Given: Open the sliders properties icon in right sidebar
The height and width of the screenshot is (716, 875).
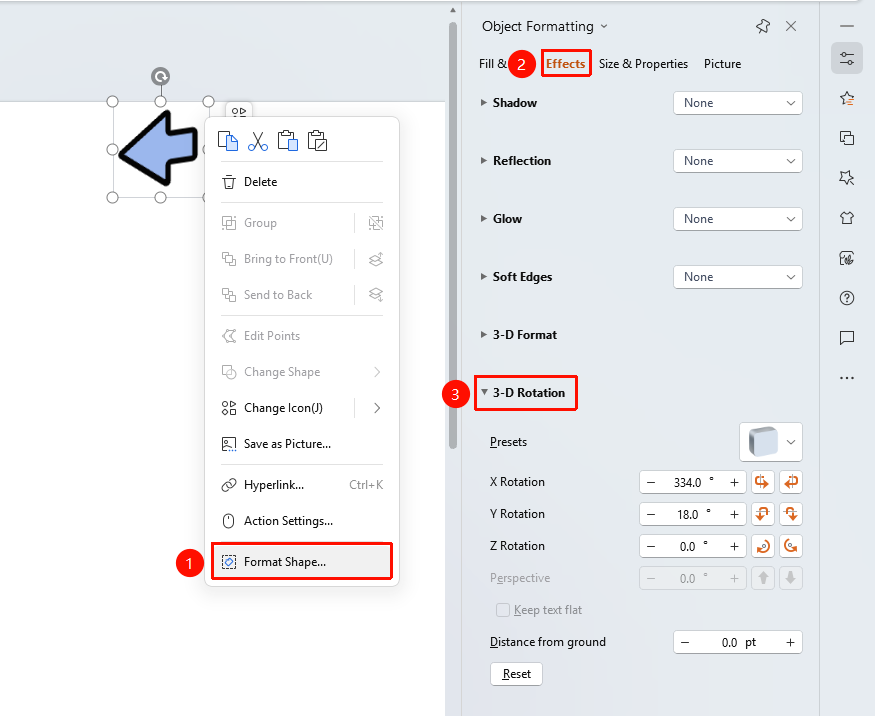Looking at the screenshot, I should (847, 58).
